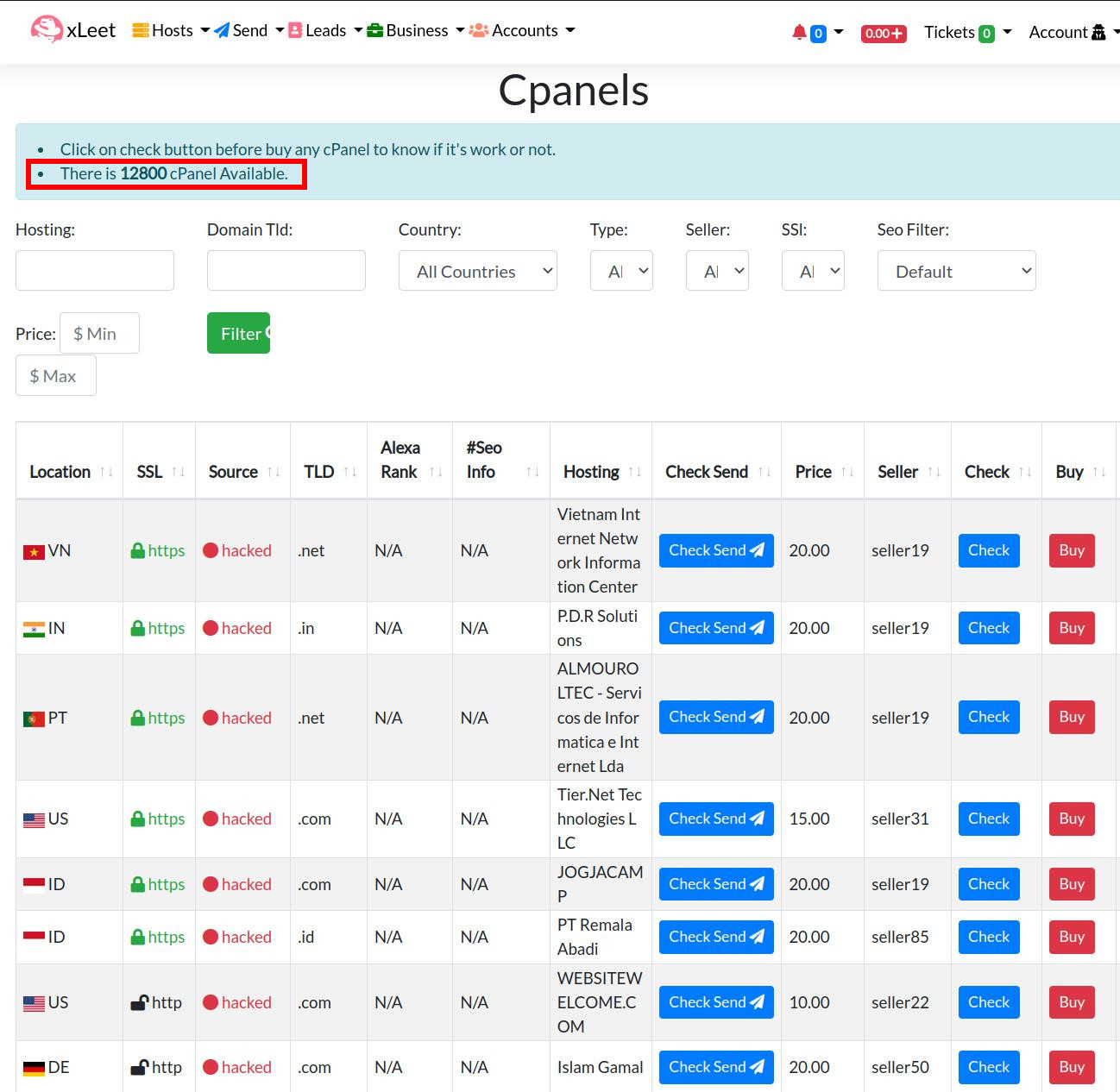Viewport: 1120px width, 1092px height.
Task: Click the Portugal flag in PT row
Action: (x=34, y=719)
